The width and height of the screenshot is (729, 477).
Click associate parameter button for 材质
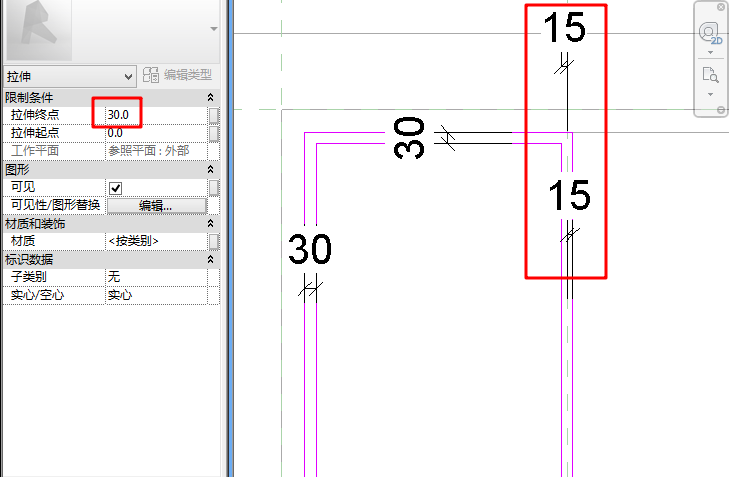pyautogui.click(x=213, y=242)
